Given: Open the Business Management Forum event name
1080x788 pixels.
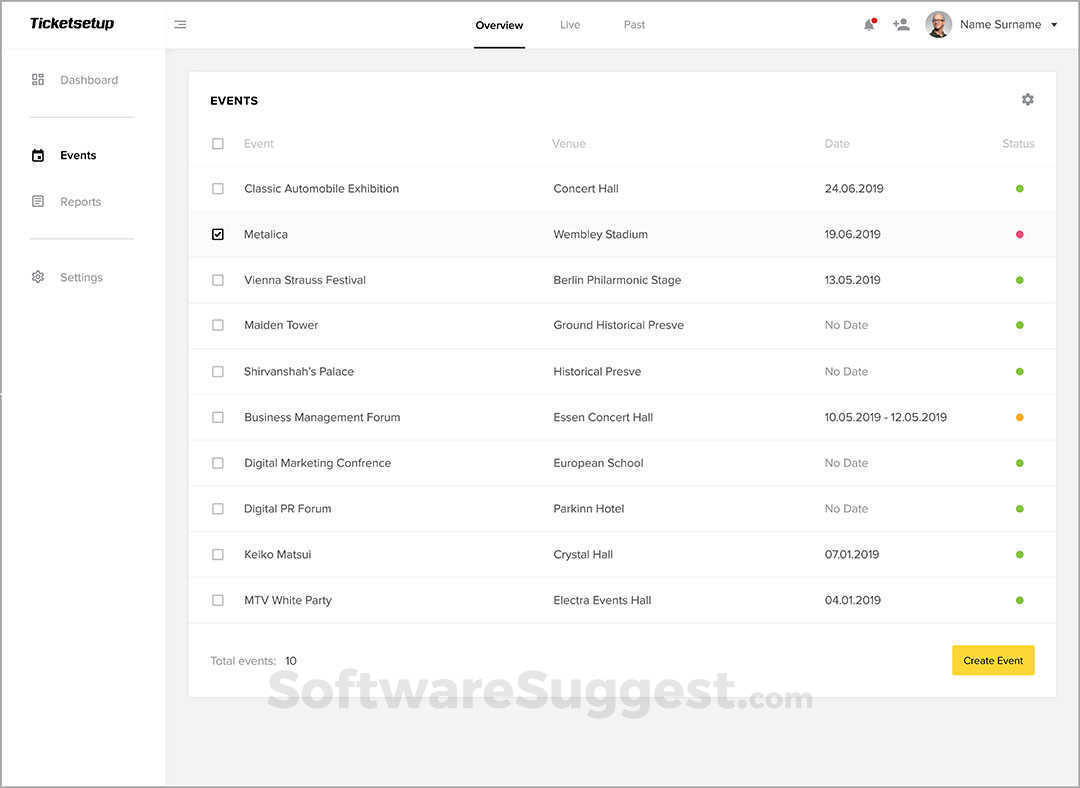Looking at the screenshot, I should (322, 417).
